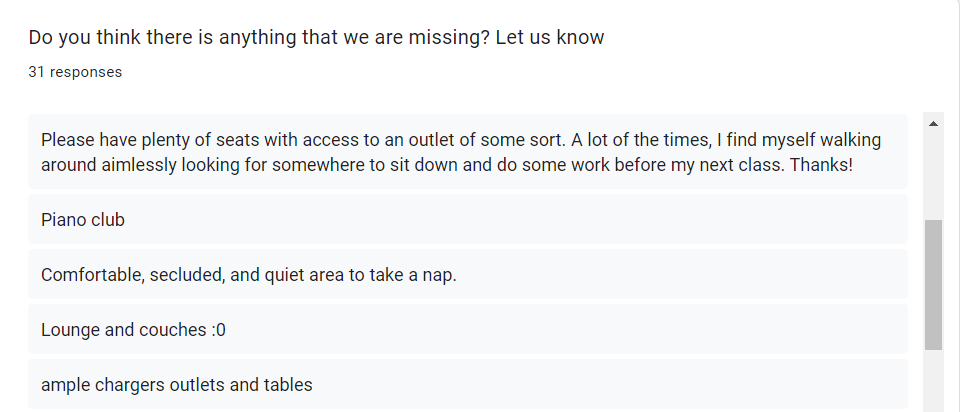Click the "31 responses" count label
Screen dimensions: 960x412
pos(75,72)
